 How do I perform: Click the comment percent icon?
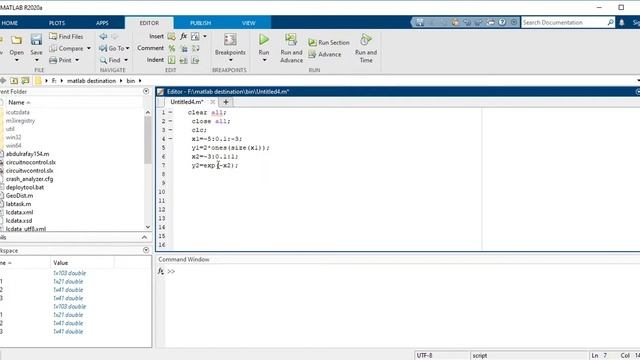click(171, 48)
